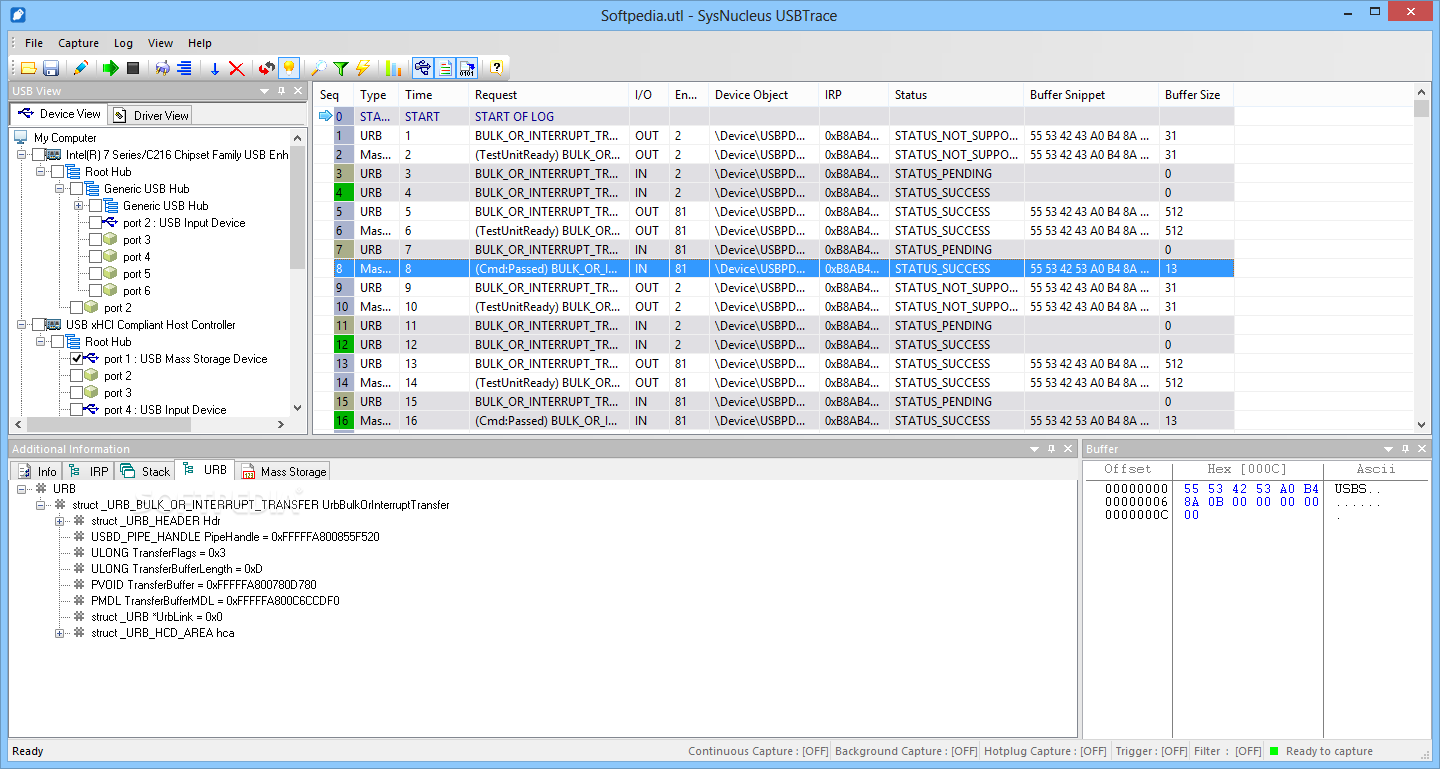Toggle USB View panel with the USB icon
Image resolution: width=1440 pixels, height=769 pixels.
[423, 68]
